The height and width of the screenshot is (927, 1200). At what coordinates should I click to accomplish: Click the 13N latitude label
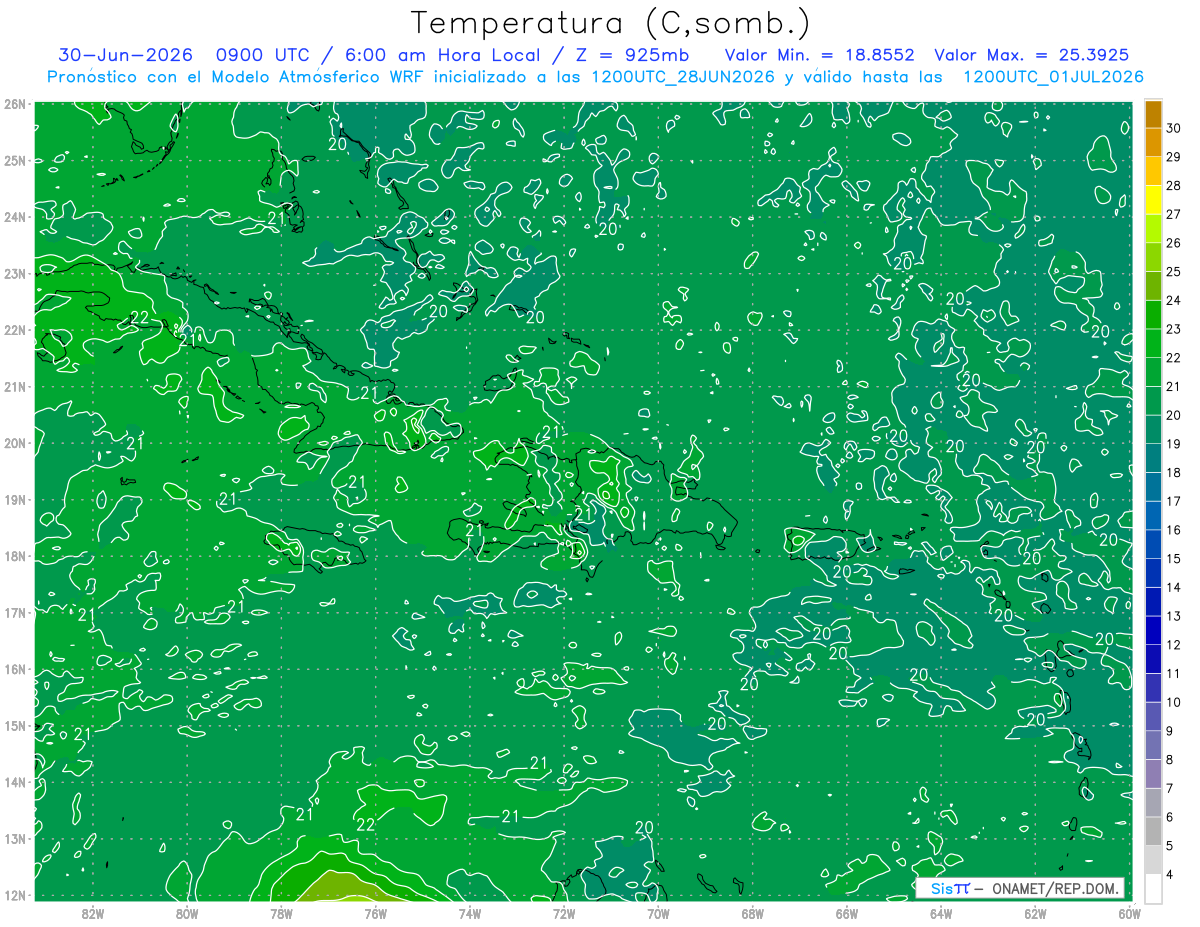coord(14,839)
